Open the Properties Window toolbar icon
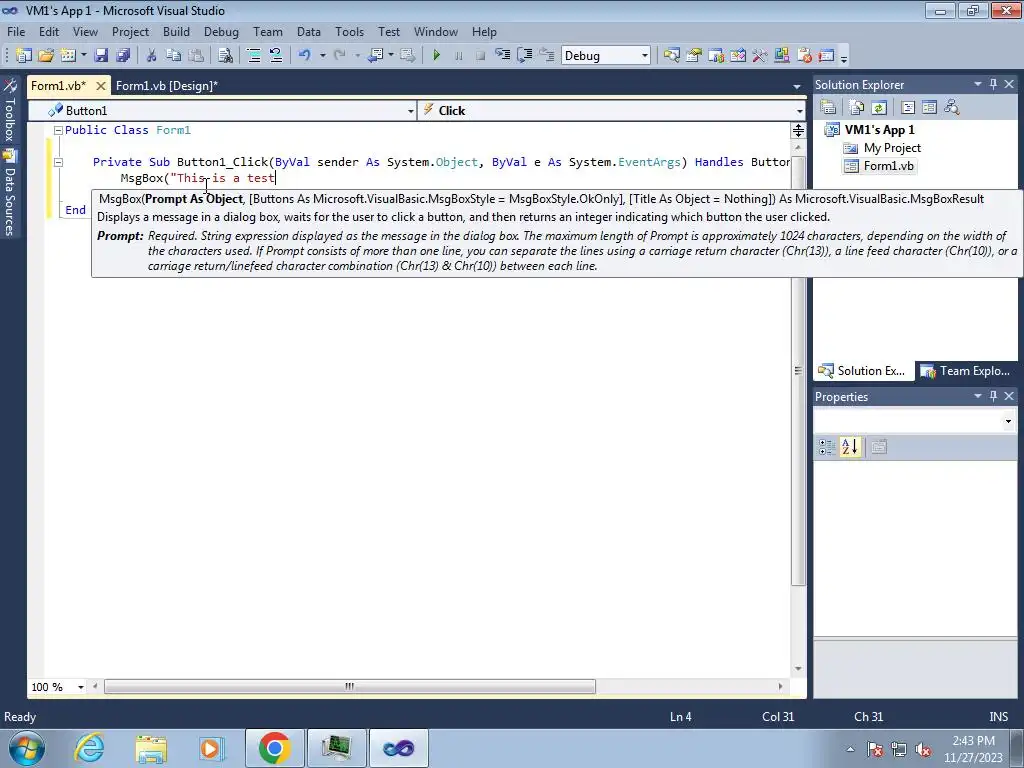This screenshot has width=1024, height=768. [694, 56]
